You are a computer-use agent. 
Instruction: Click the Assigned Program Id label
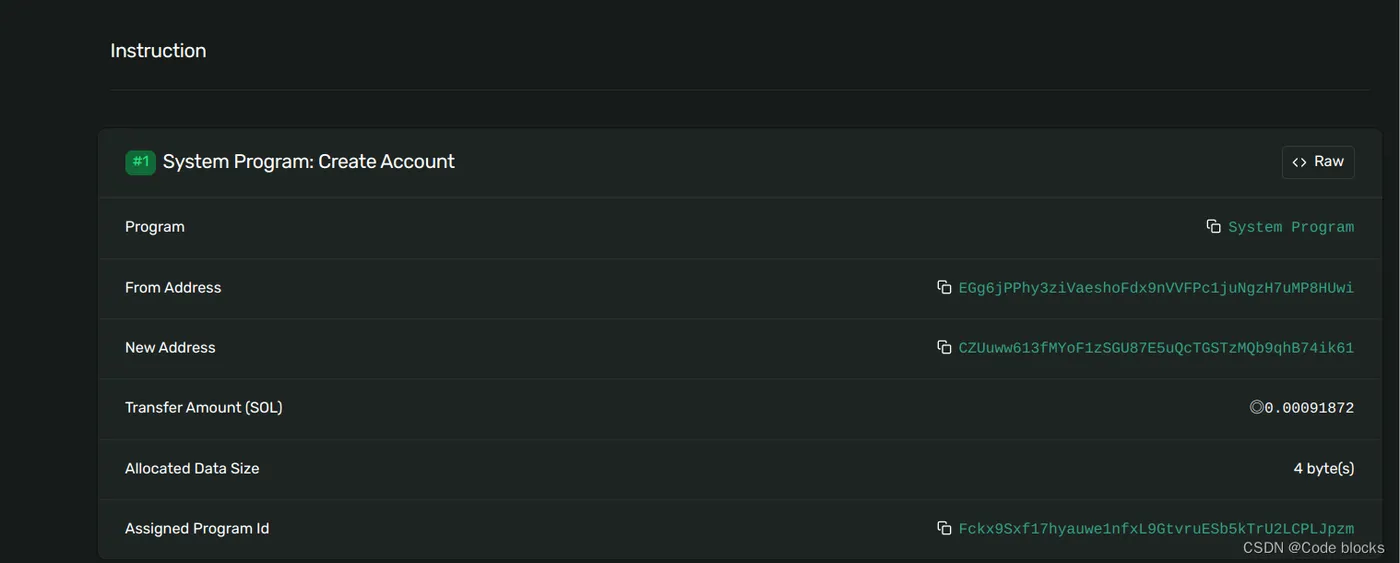coord(197,528)
